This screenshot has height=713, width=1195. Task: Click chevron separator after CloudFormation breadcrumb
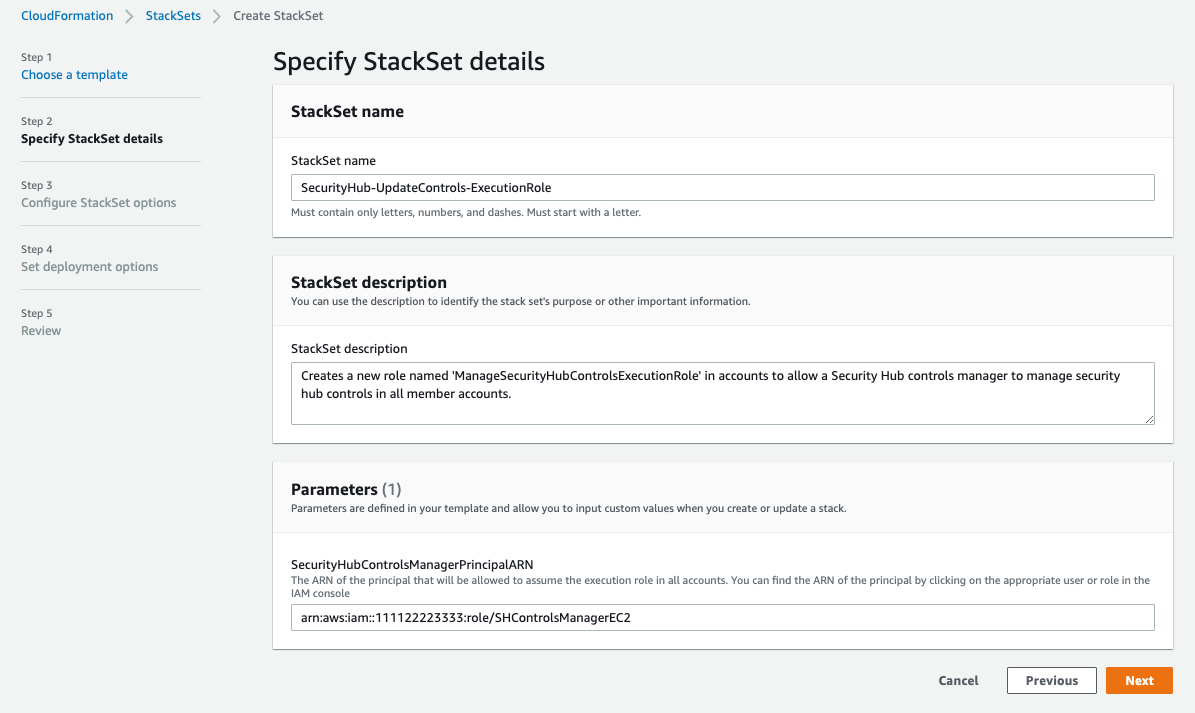pyautogui.click(x=130, y=16)
